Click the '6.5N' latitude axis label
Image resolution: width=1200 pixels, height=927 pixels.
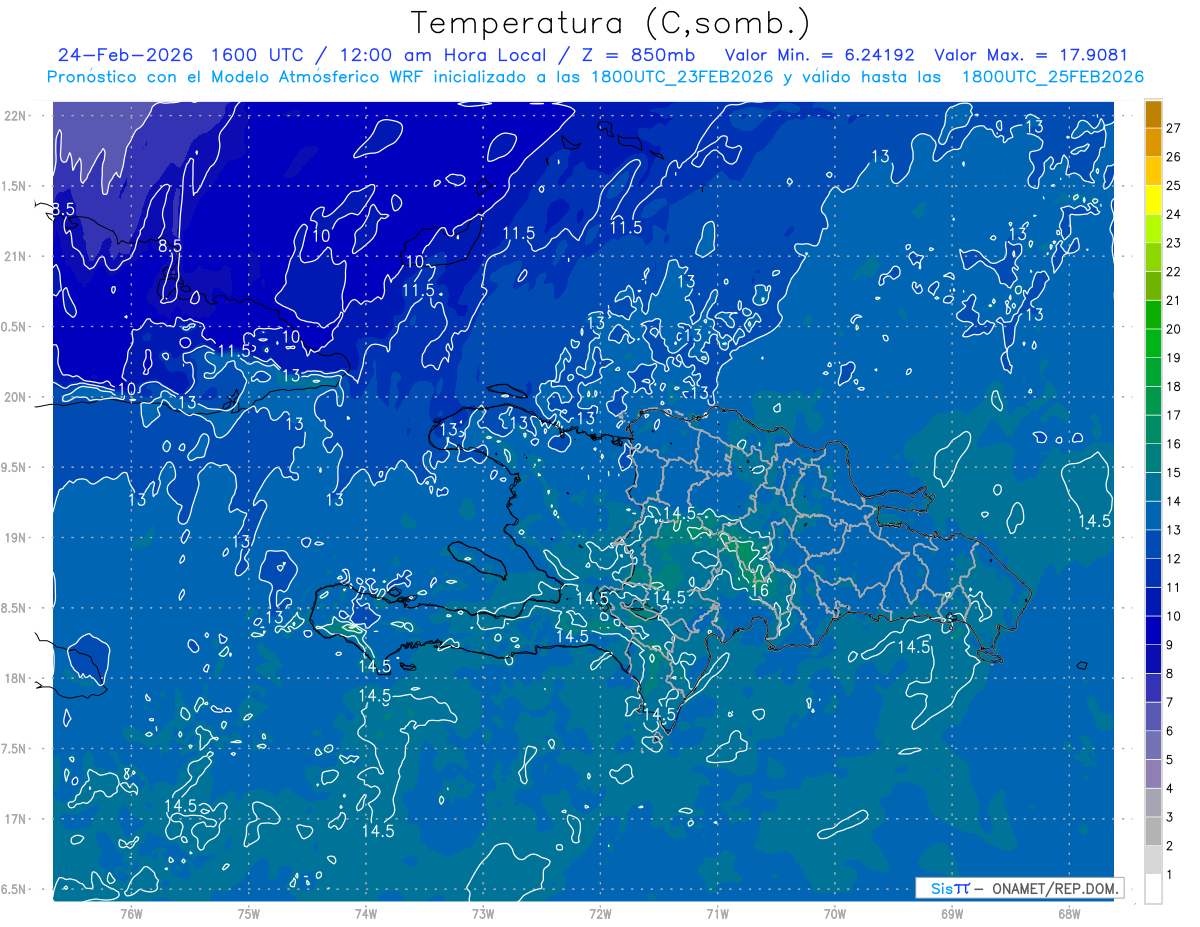point(15,889)
